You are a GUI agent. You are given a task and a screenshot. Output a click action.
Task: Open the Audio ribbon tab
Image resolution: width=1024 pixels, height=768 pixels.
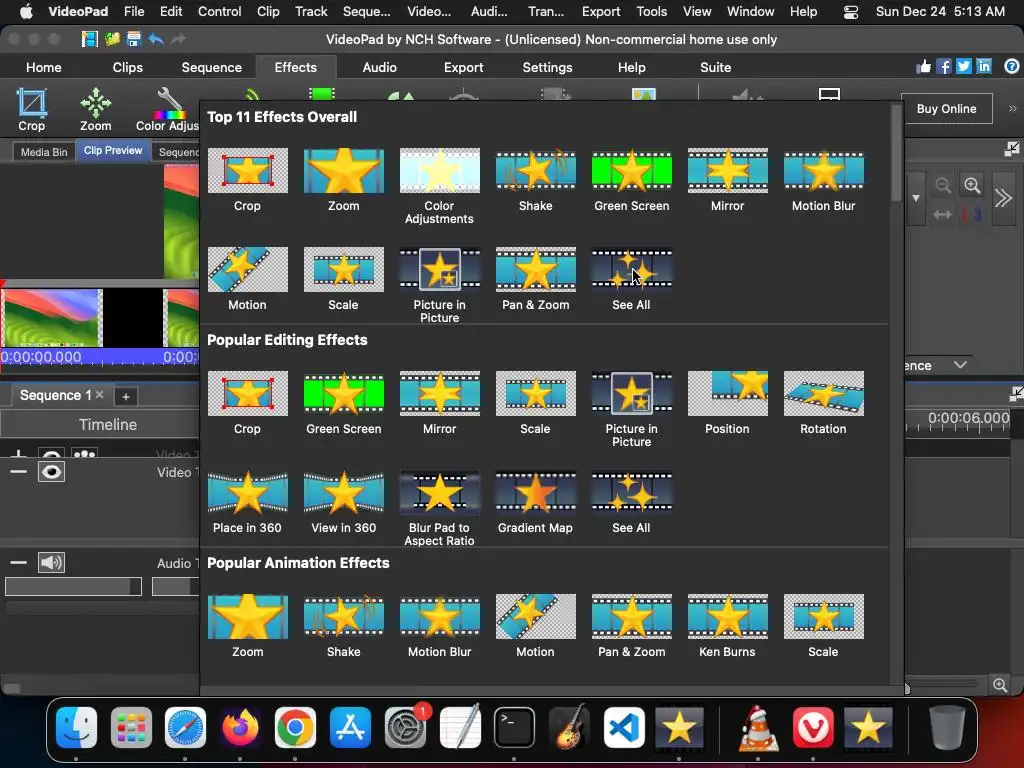(x=379, y=67)
